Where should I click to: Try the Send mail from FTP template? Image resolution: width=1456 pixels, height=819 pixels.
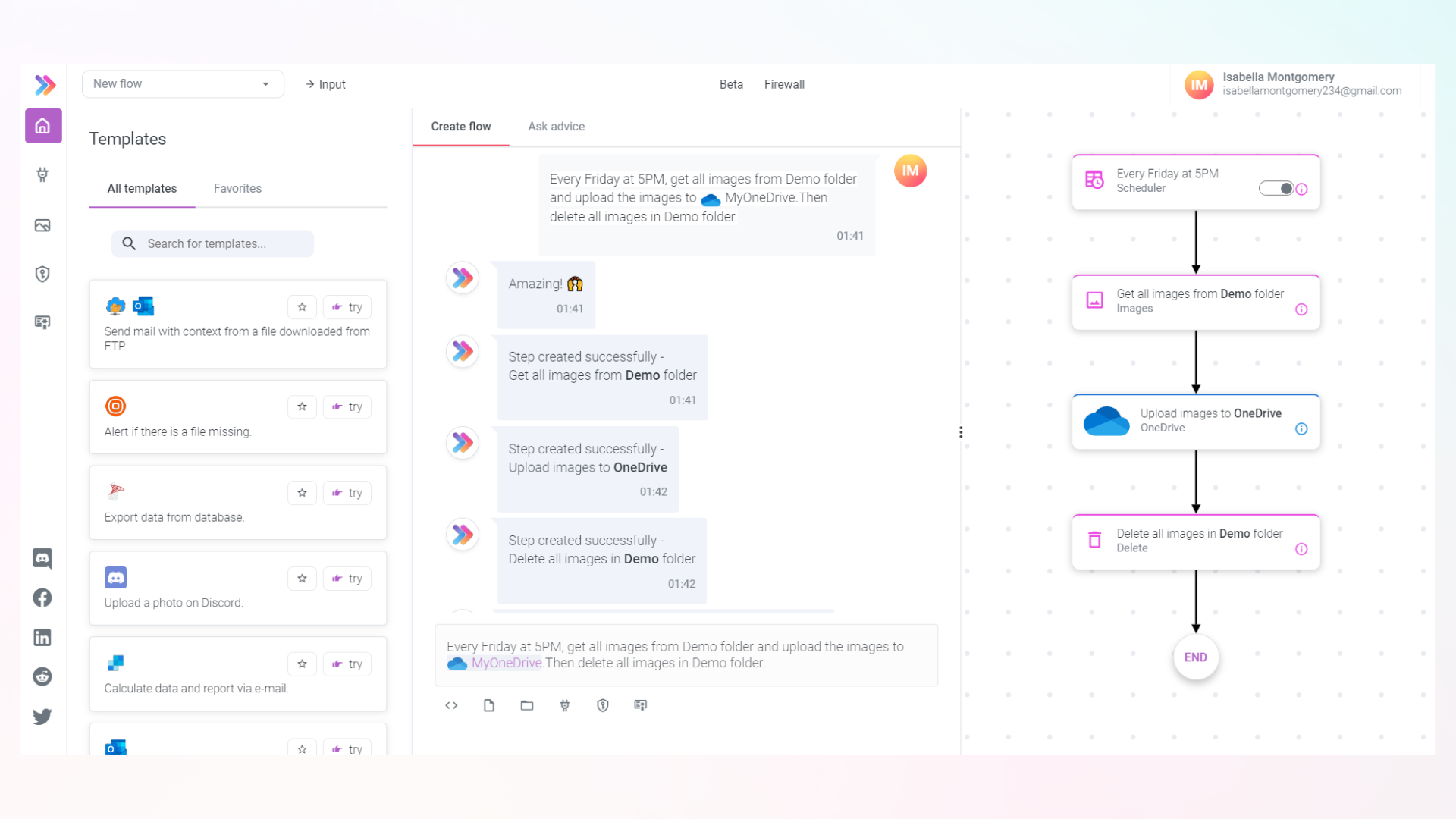(347, 307)
